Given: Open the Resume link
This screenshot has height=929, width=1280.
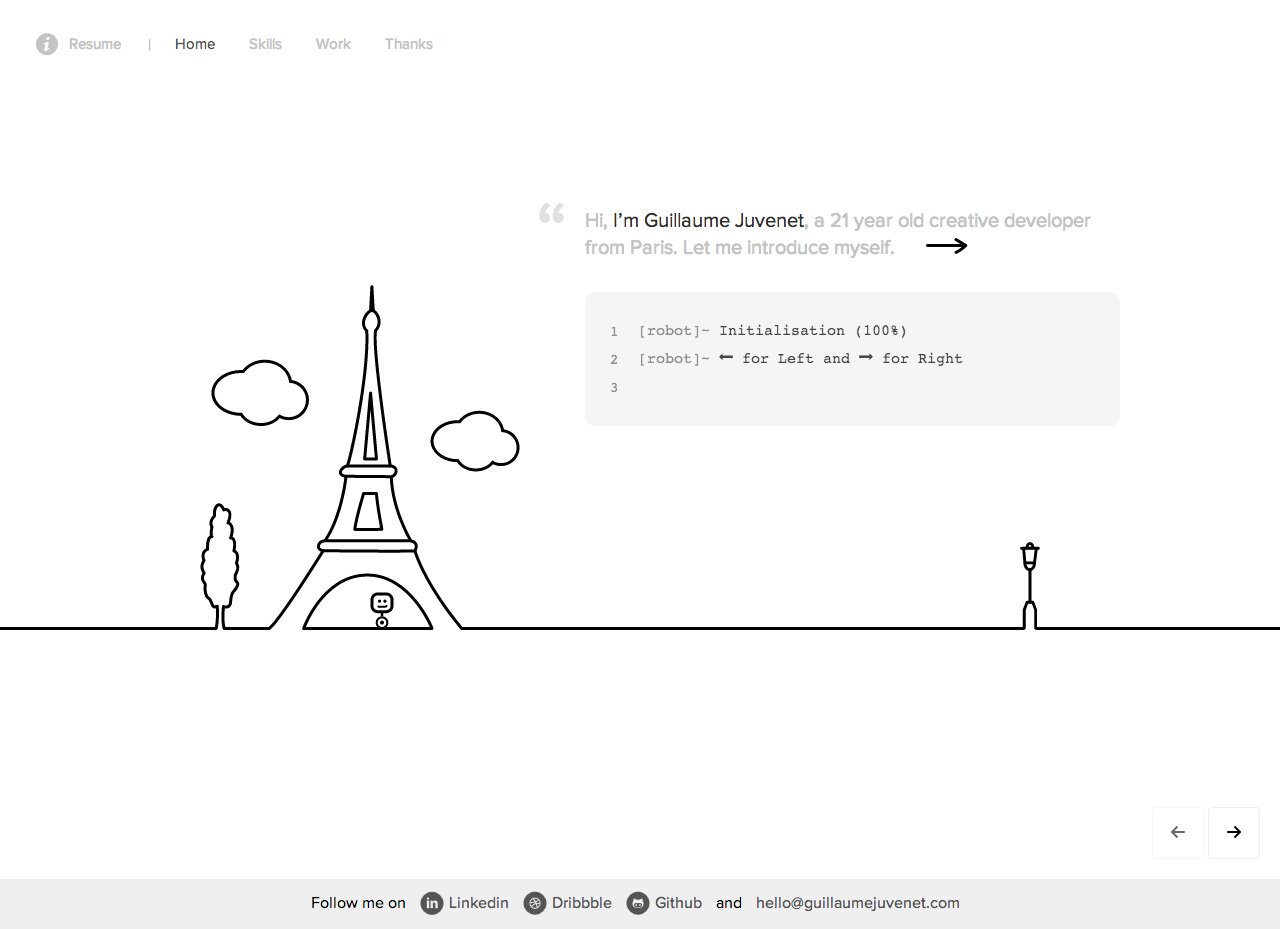Looking at the screenshot, I should pyautogui.click(x=95, y=44).
